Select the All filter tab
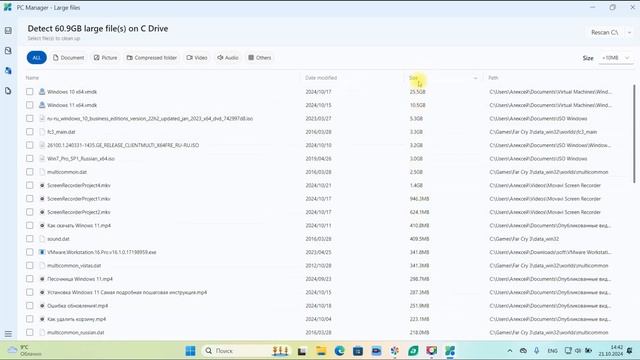This screenshot has width=640, height=360. pyautogui.click(x=36, y=58)
